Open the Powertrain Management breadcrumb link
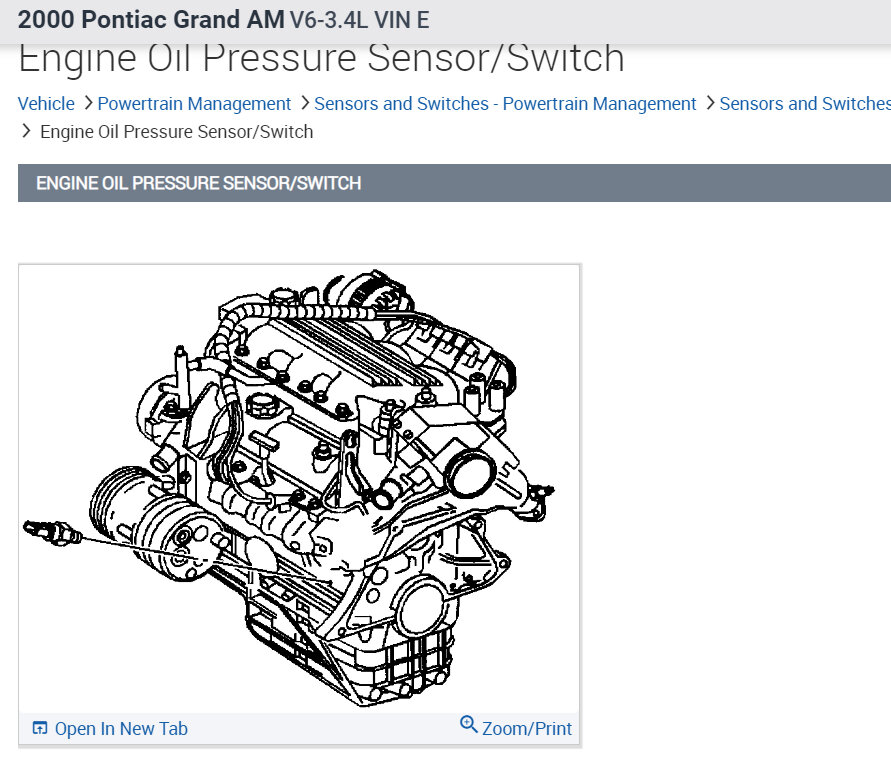This screenshot has height=763, width=891. (x=194, y=103)
